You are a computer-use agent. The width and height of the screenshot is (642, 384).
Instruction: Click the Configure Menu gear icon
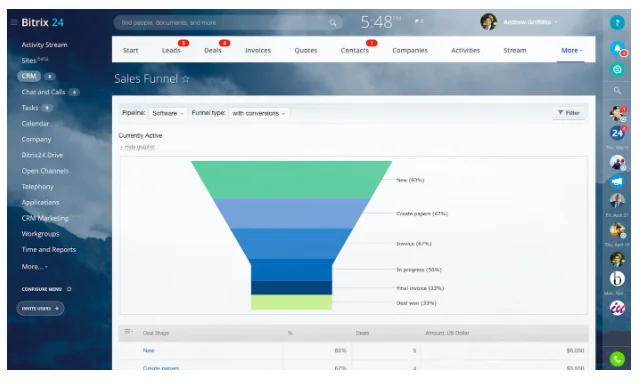click(69, 289)
